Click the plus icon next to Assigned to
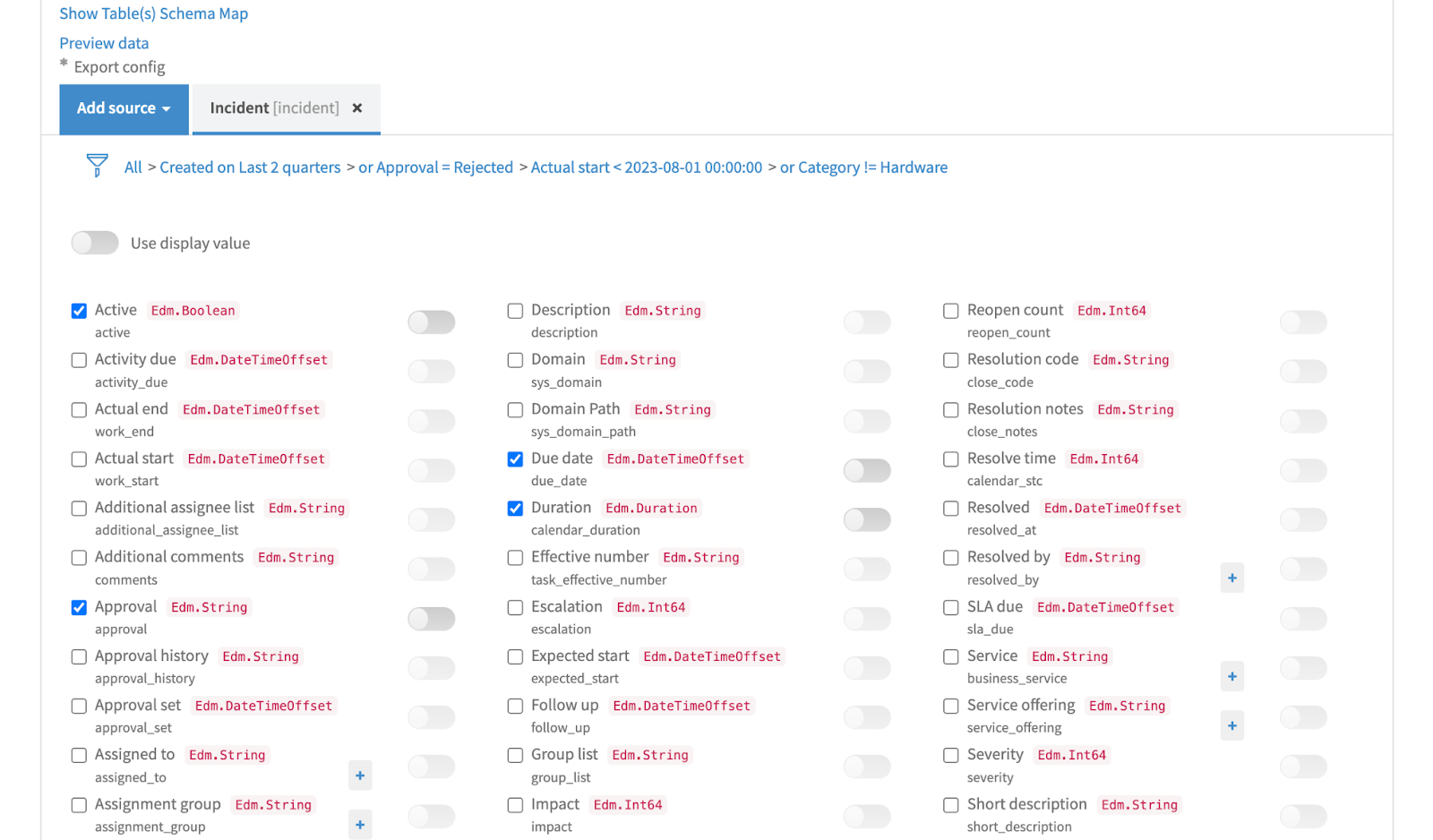The image size is (1433, 840). click(x=360, y=776)
